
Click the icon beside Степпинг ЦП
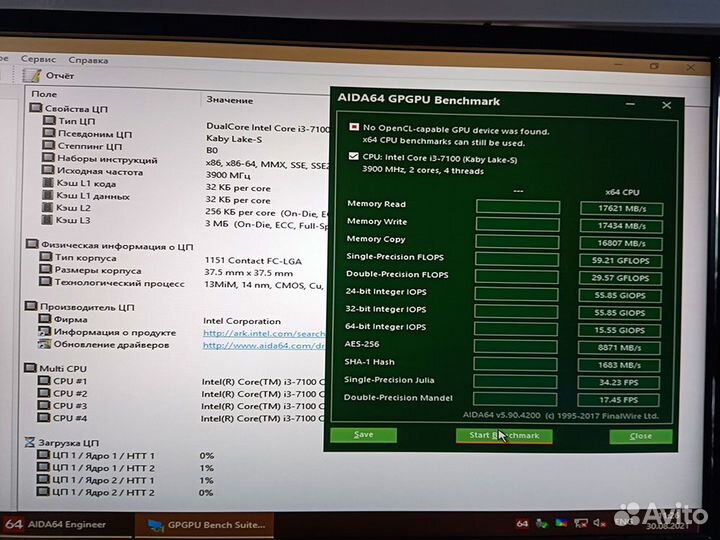click(x=48, y=145)
